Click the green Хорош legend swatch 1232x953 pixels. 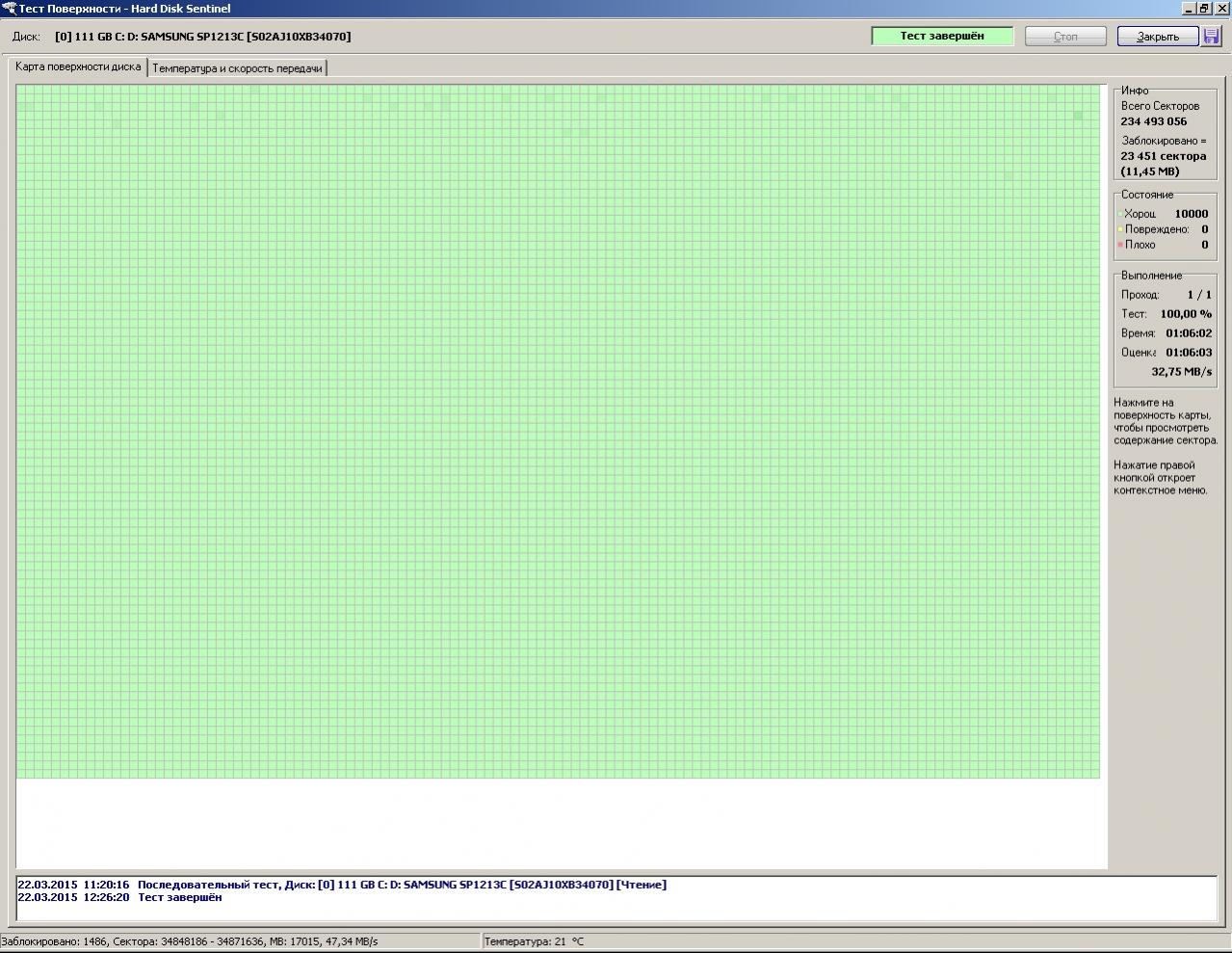tap(1119, 214)
